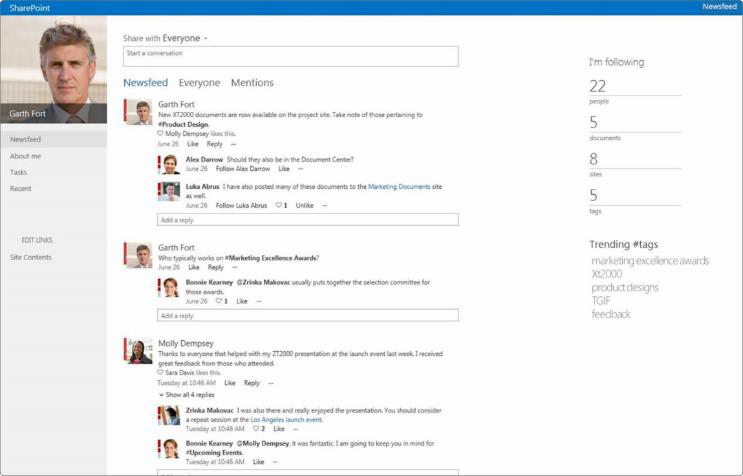Click Luka Abrus's avatar
The width and height of the screenshot is (743, 476).
click(x=170, y=191)
